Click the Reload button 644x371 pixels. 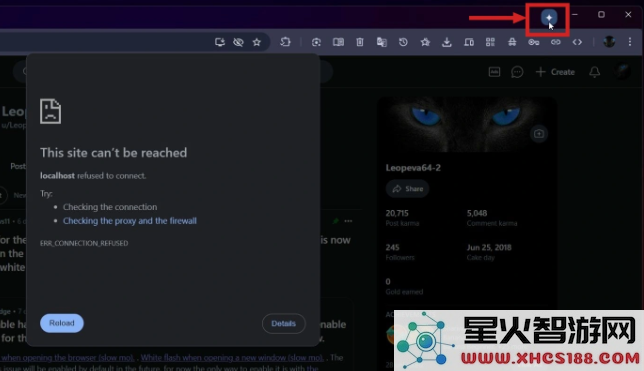[62, 323]
